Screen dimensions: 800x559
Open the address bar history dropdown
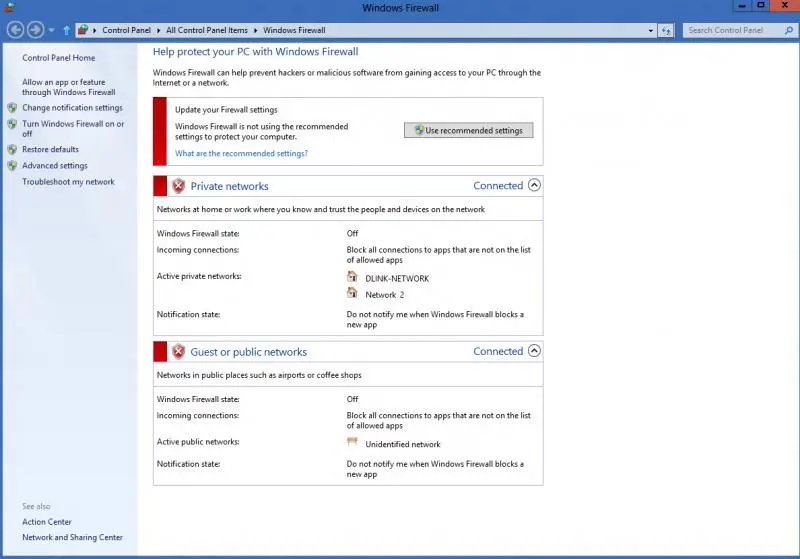coord(651,31)
